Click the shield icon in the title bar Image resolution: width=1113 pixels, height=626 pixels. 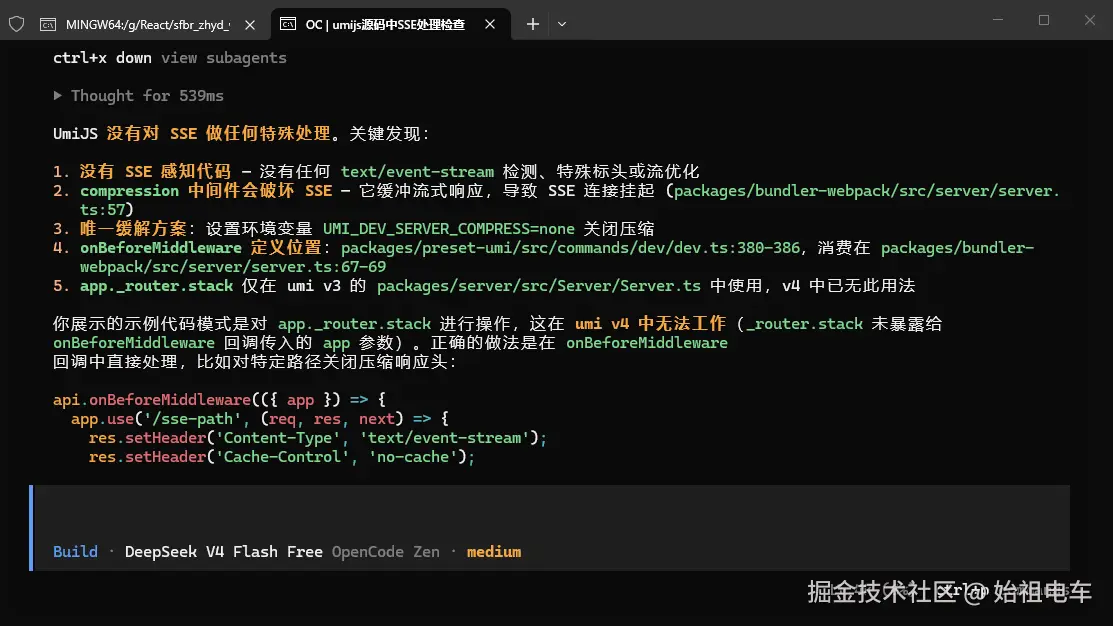(16, 24)
